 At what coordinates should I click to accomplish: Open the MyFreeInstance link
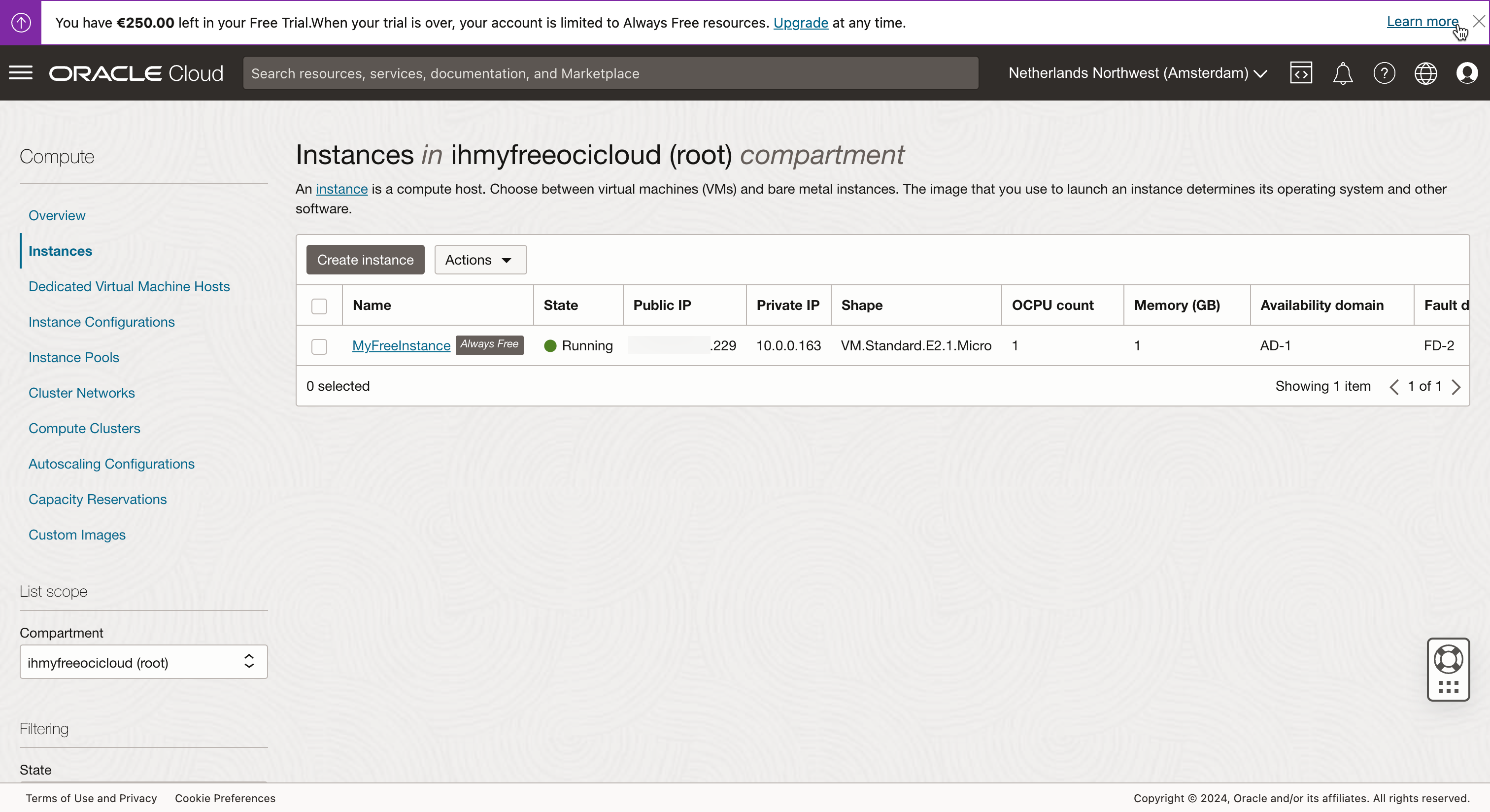(401, 346)
